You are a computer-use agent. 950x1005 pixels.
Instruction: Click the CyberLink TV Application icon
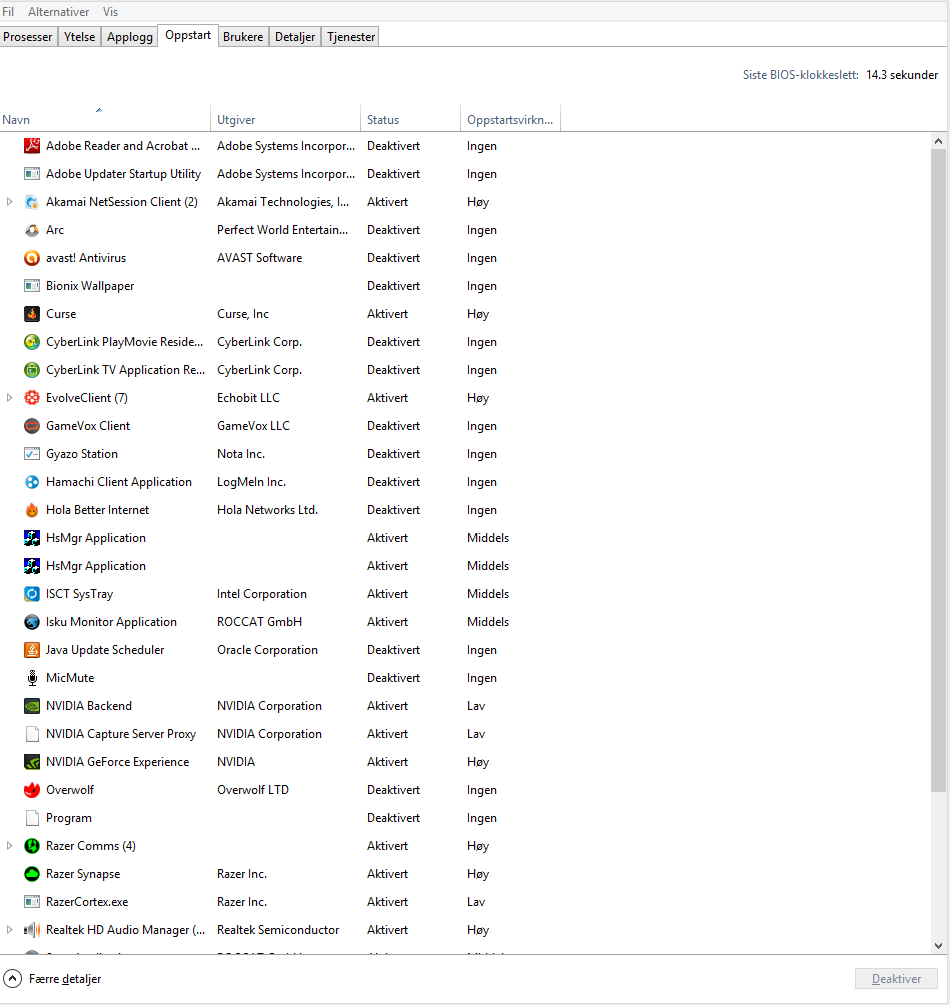coord(32,370)
